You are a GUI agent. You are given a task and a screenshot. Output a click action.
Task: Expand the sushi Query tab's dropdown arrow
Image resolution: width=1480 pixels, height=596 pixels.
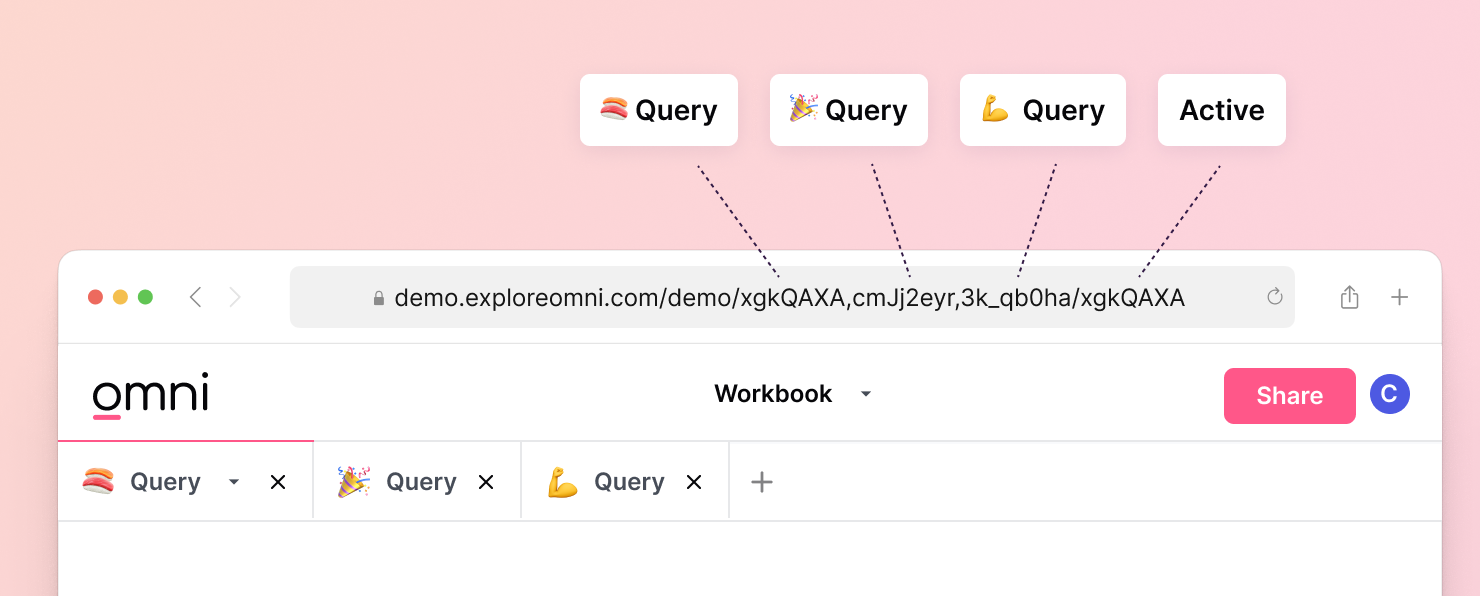tap(234, 482)
